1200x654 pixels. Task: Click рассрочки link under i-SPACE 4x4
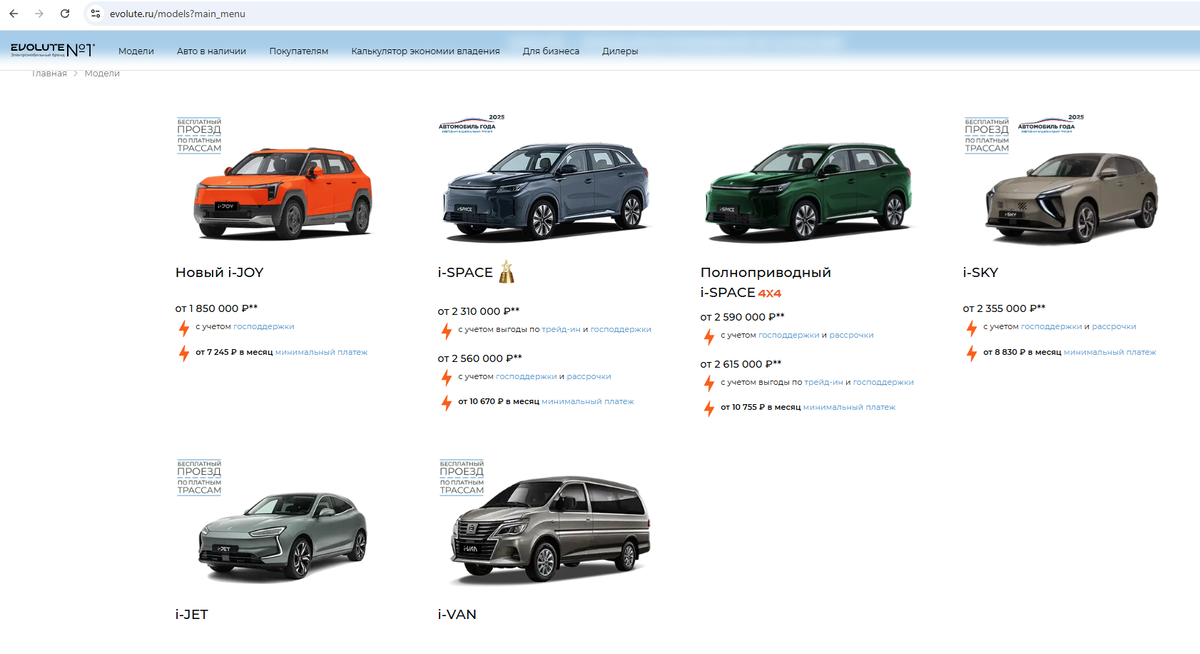click(851, 335)
